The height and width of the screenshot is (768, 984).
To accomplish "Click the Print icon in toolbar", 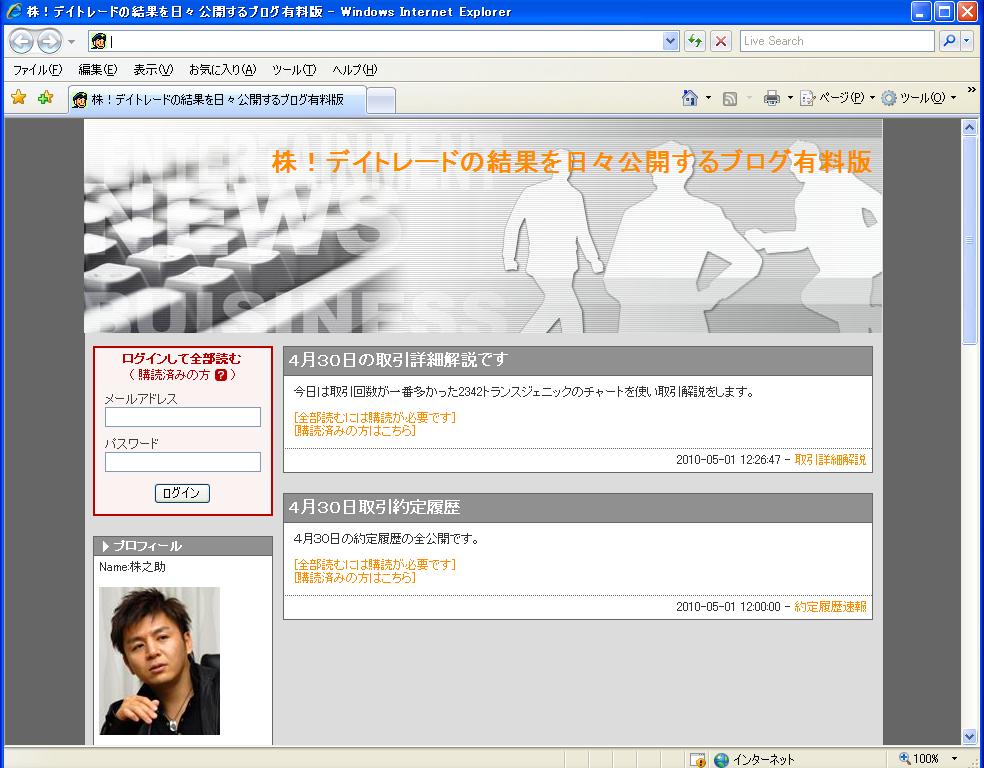I will tap(771, 98).
